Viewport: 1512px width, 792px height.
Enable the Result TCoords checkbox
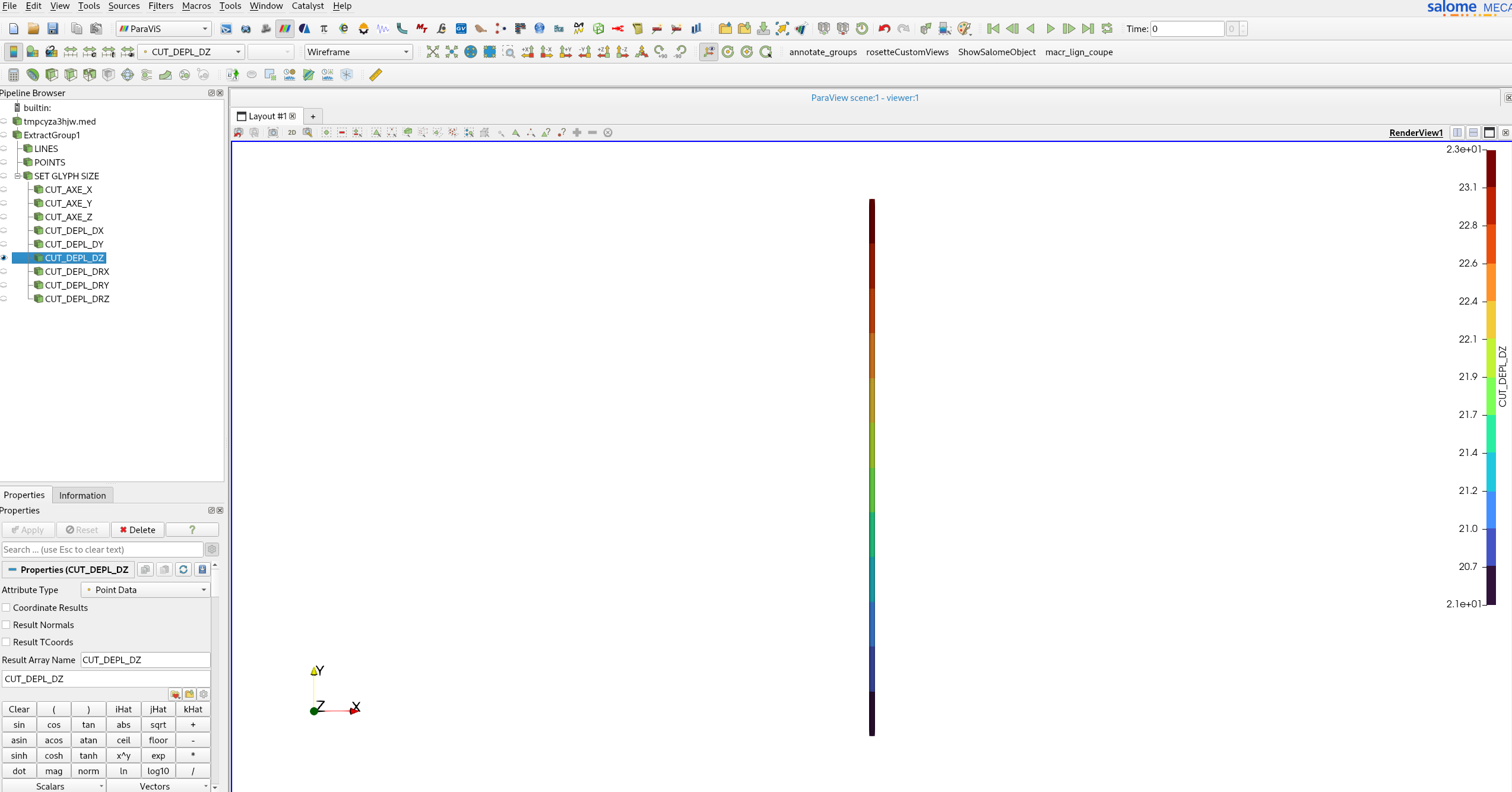(6, 642)
